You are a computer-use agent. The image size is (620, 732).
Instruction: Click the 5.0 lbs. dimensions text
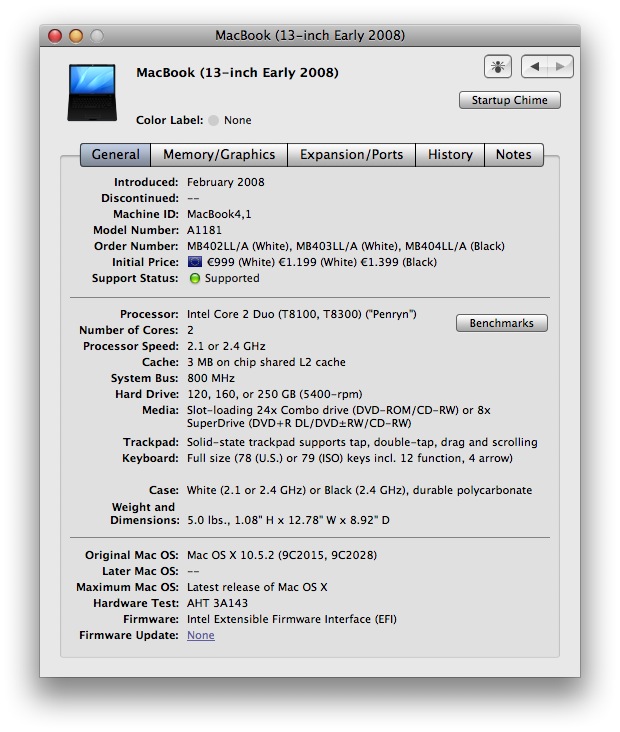tap(288, 520)
